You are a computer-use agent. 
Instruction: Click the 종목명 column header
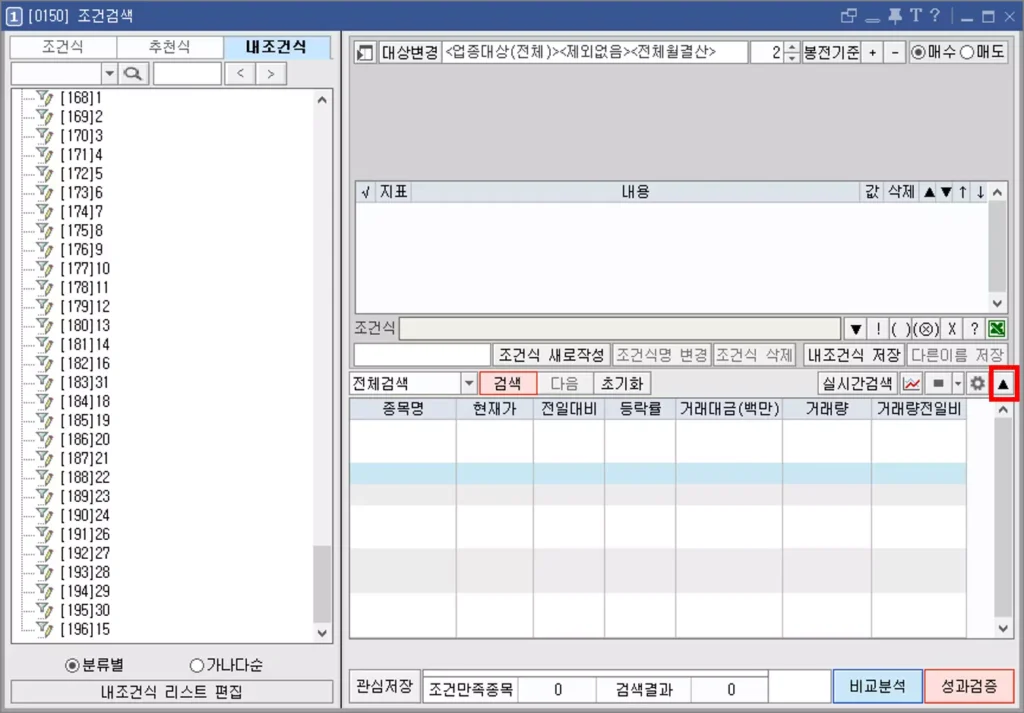coord(403,409)
